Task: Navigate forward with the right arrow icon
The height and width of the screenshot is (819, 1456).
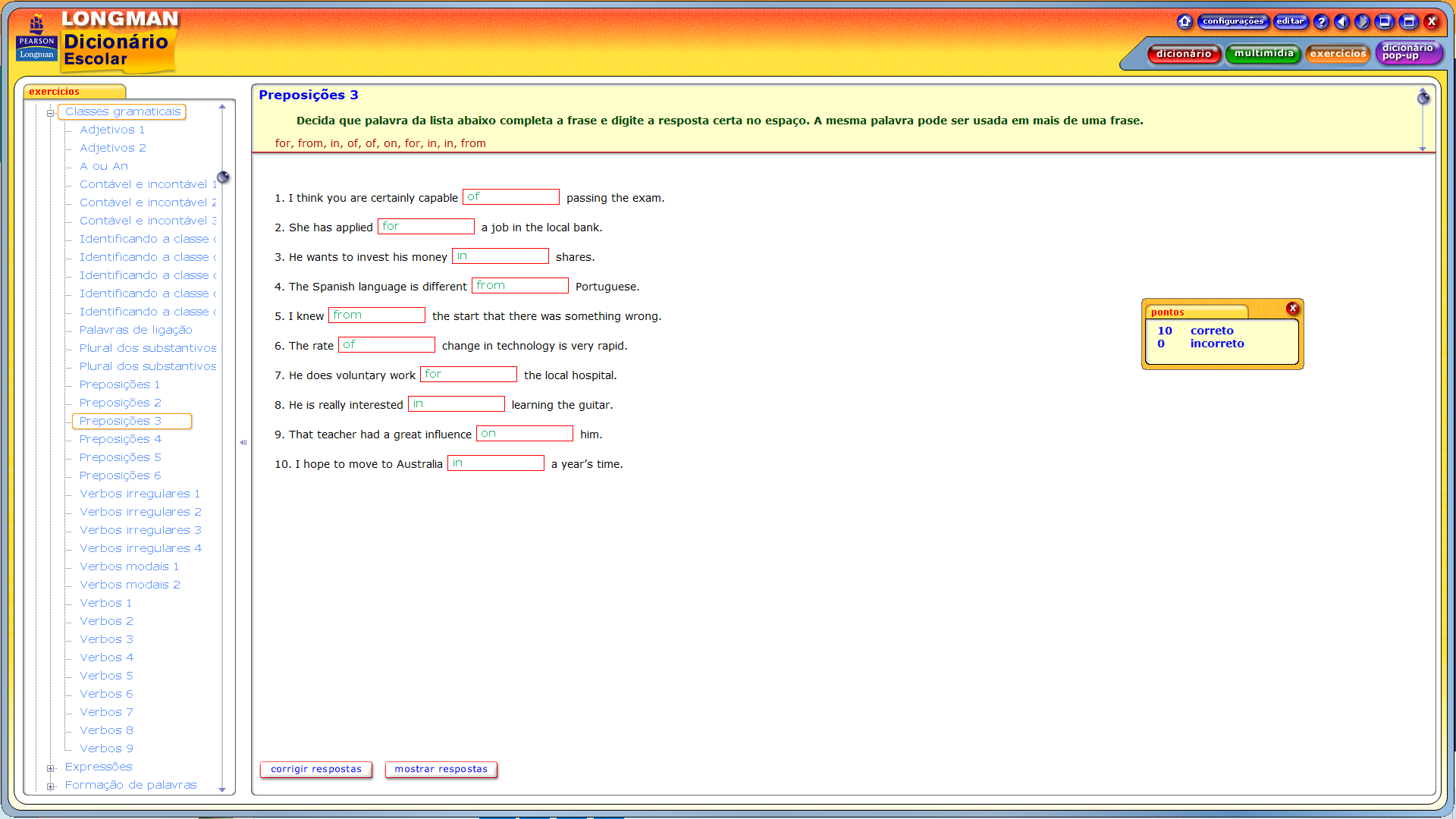Action: point(1362,22)
